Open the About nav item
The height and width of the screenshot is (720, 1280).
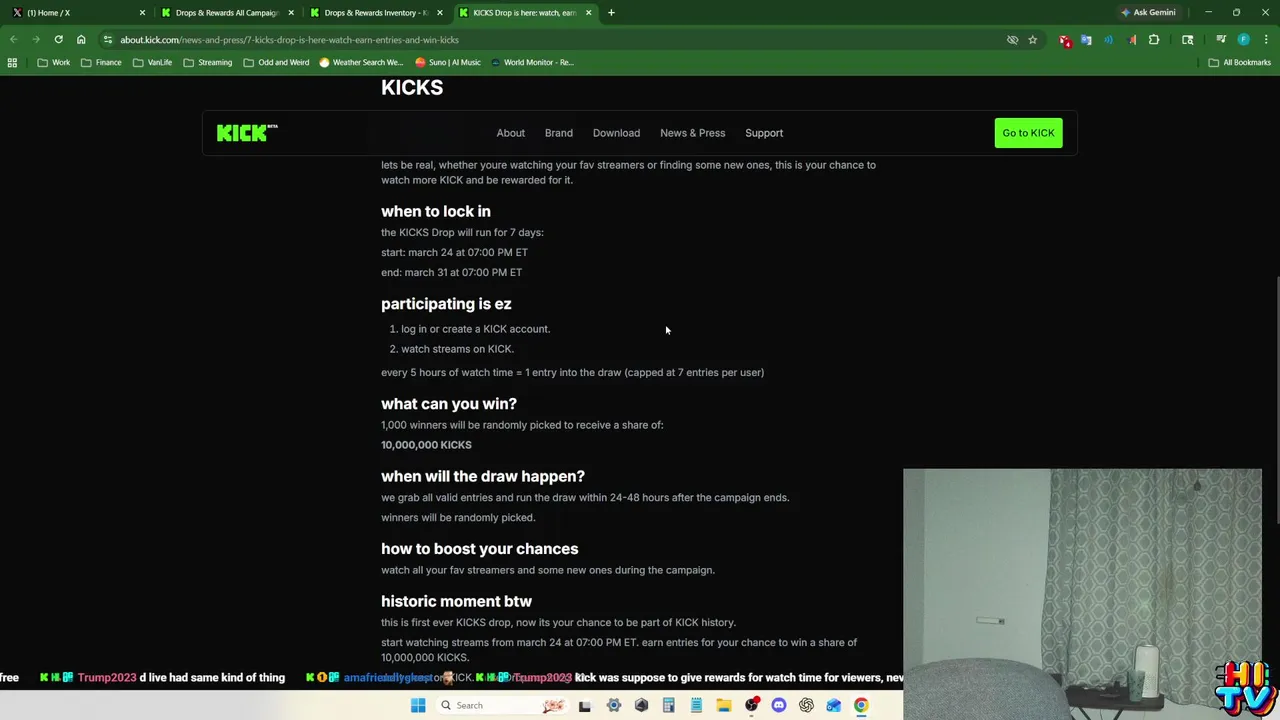(x=510, y=133)
